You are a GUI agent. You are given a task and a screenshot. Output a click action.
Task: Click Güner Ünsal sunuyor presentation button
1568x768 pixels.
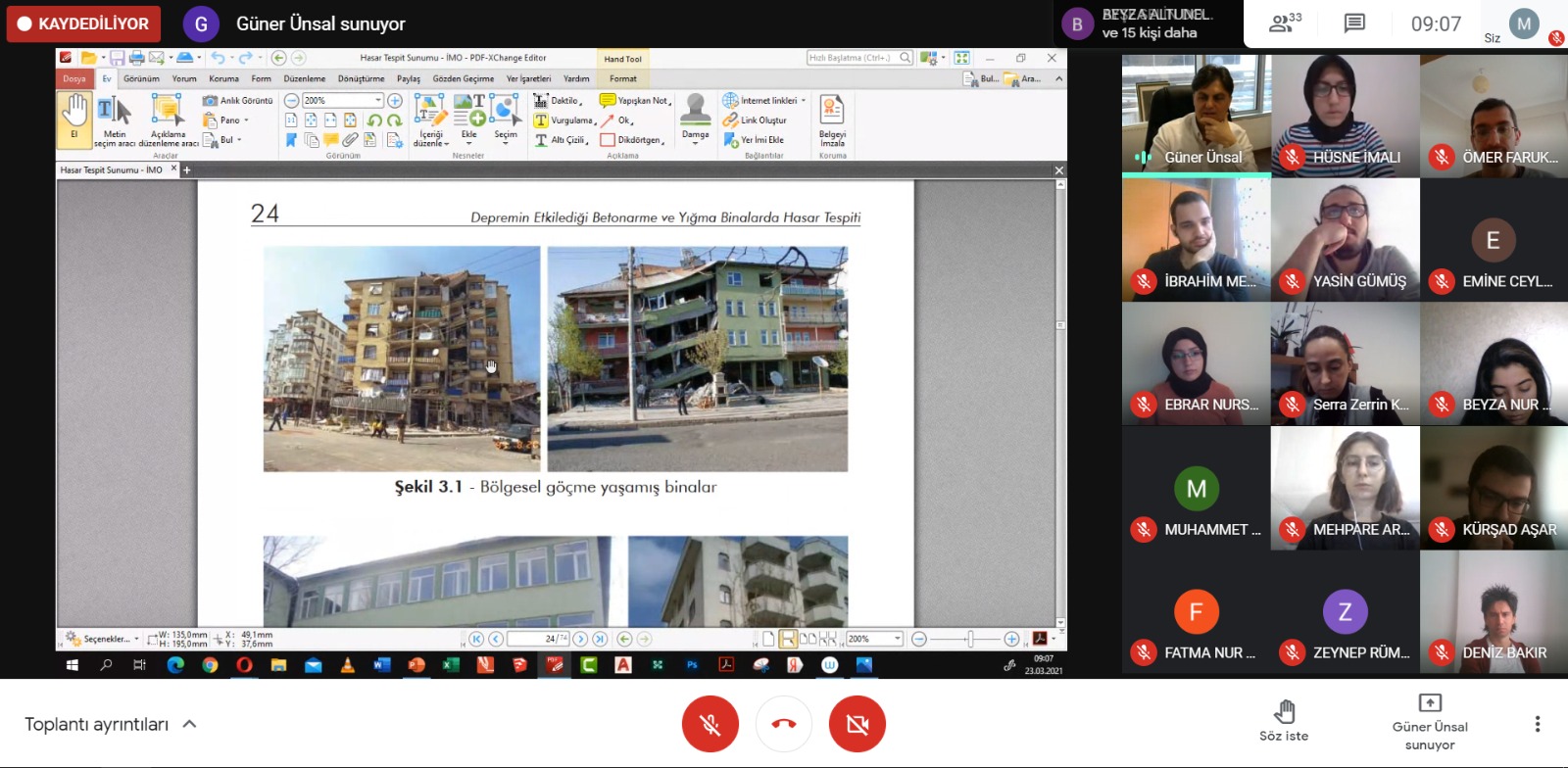1430,722
